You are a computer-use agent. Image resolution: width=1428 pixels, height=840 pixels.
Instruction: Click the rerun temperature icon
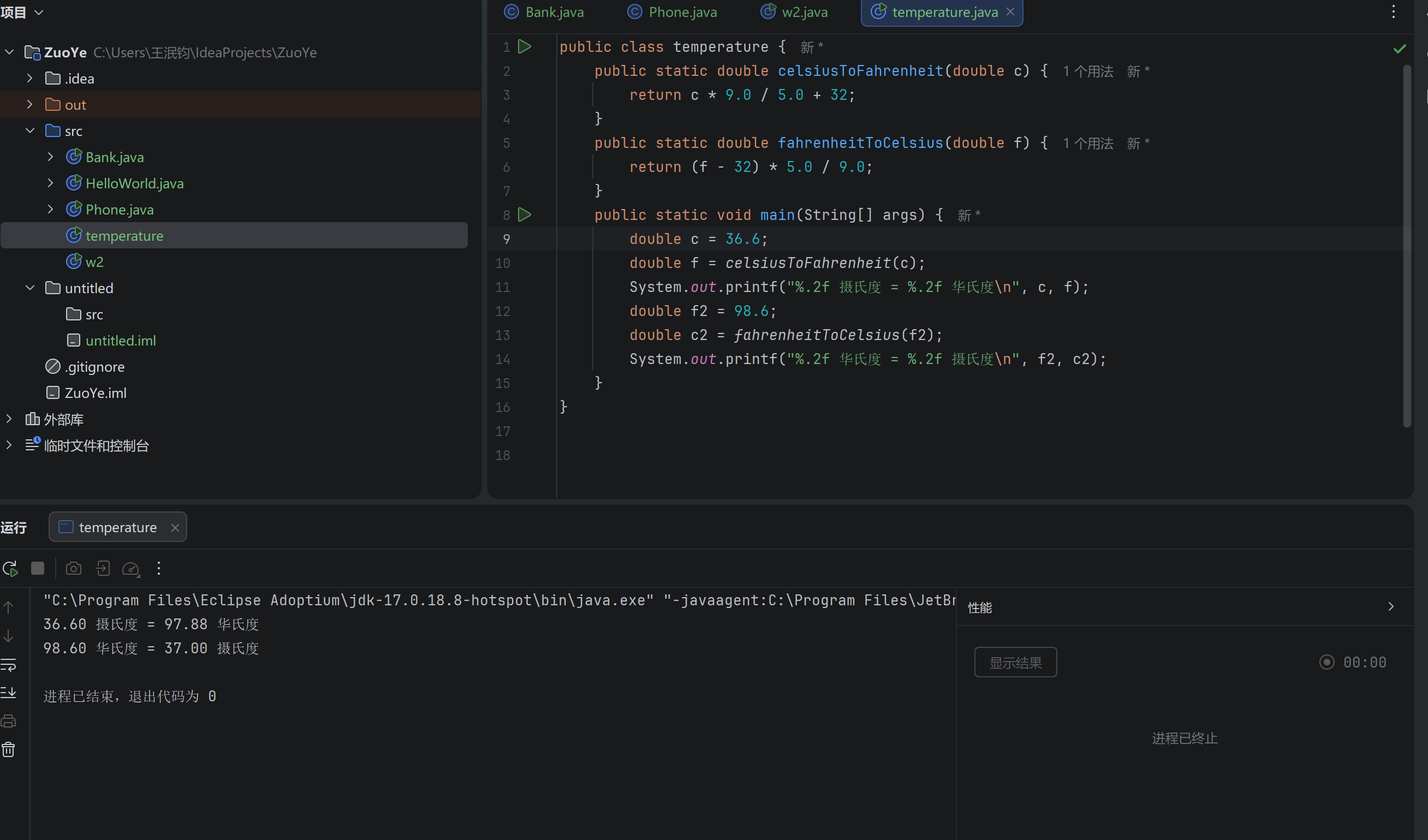click(x=10, y=568)
